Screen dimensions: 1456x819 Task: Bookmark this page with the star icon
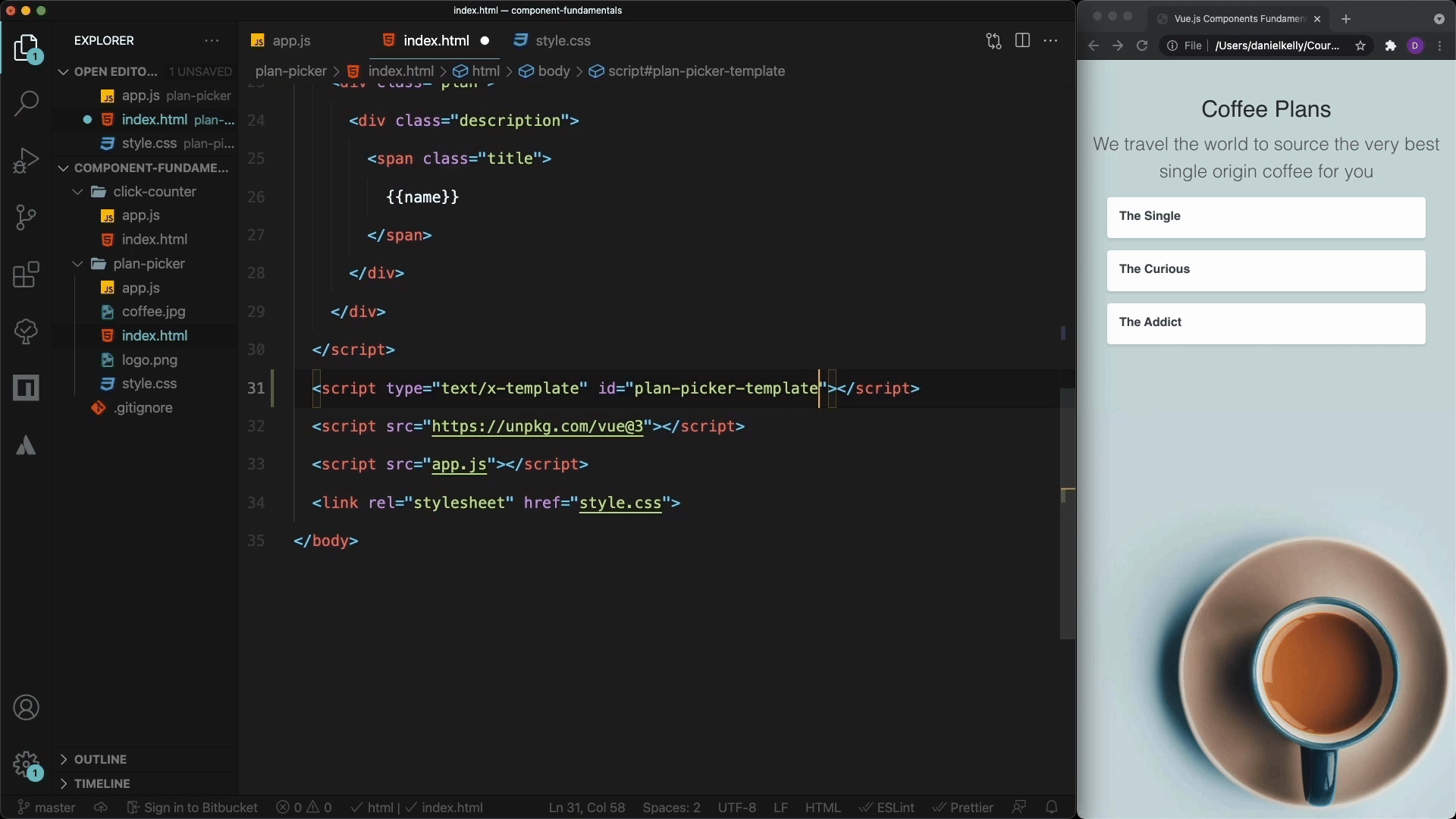[1360, 45]
